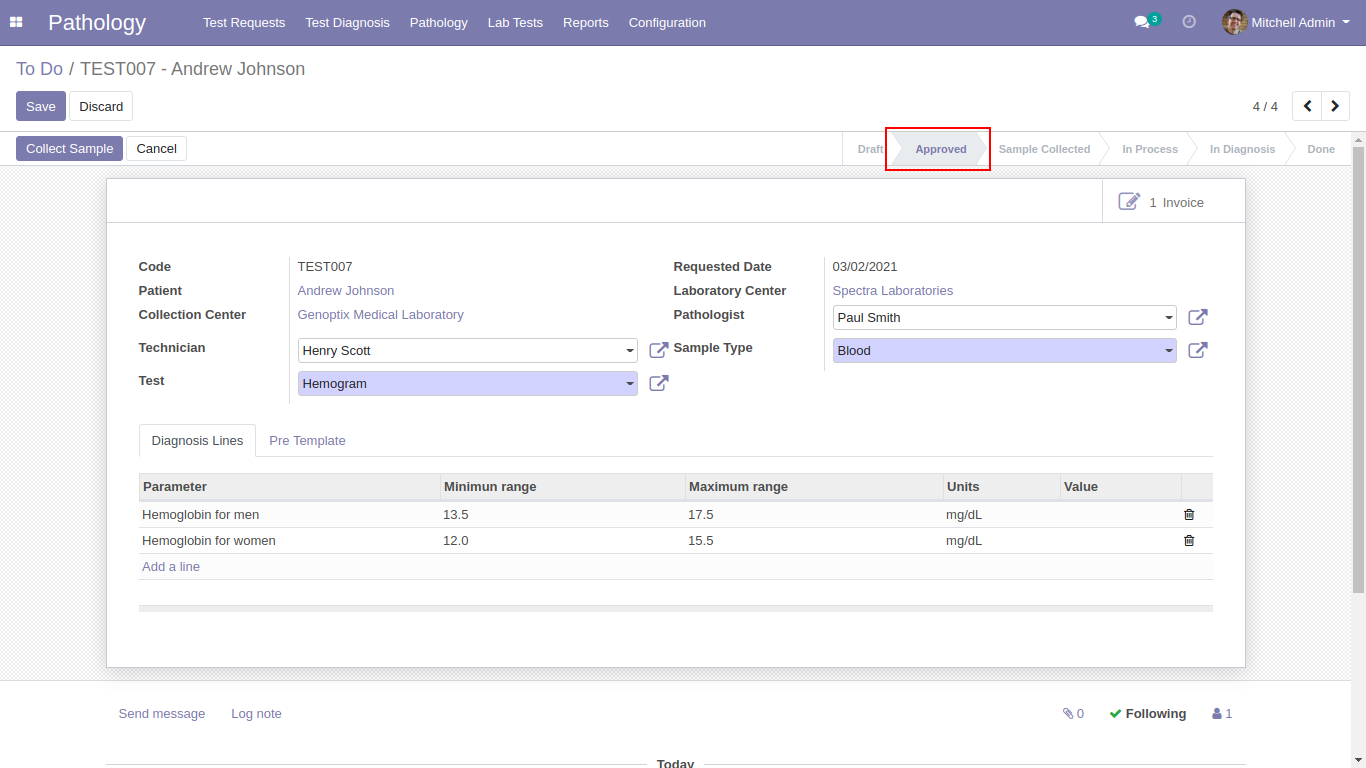This screenshot has width=1366, height=768.
Task: Toggle the Following subscription status
Action: pyautogui.click(x=1147, y=714)
